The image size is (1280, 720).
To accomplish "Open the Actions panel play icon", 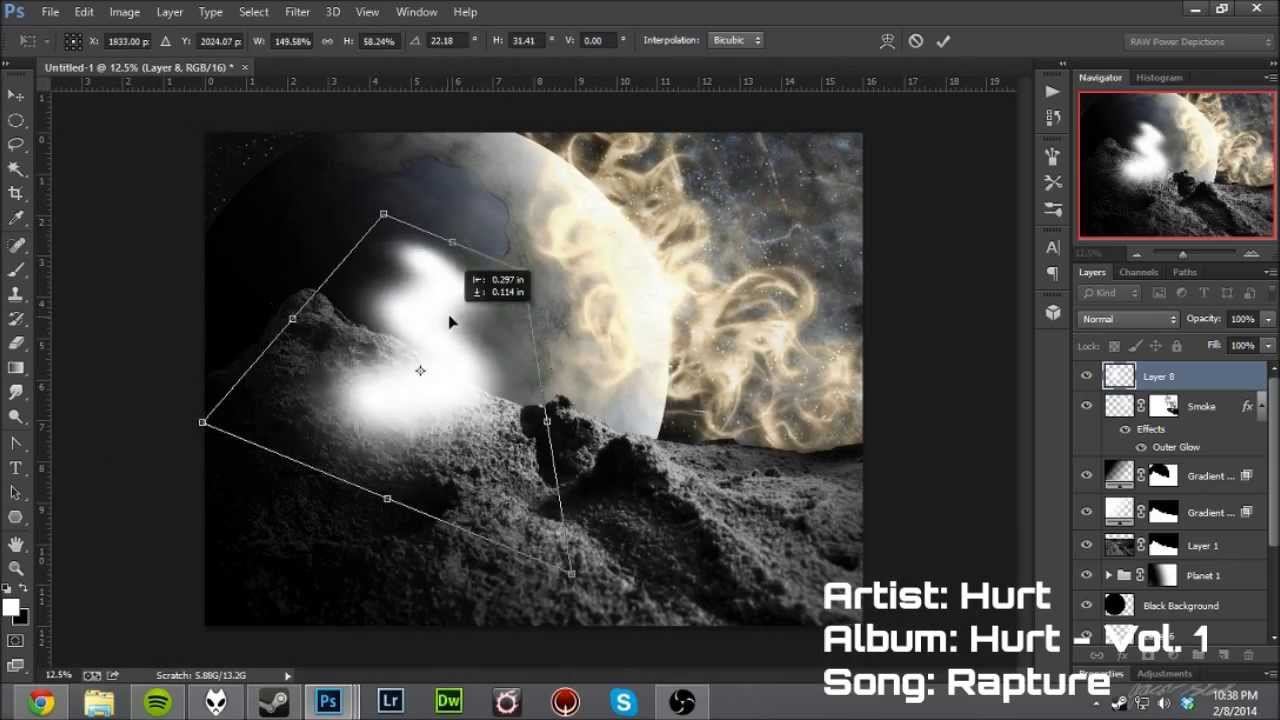I will [x=1052, y=91].
